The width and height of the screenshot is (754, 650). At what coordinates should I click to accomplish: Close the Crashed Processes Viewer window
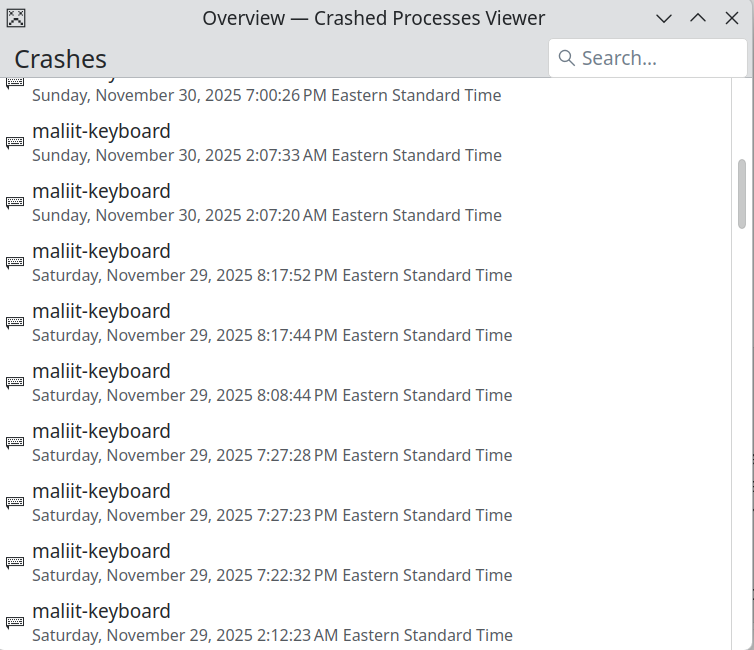click(732, 19)
